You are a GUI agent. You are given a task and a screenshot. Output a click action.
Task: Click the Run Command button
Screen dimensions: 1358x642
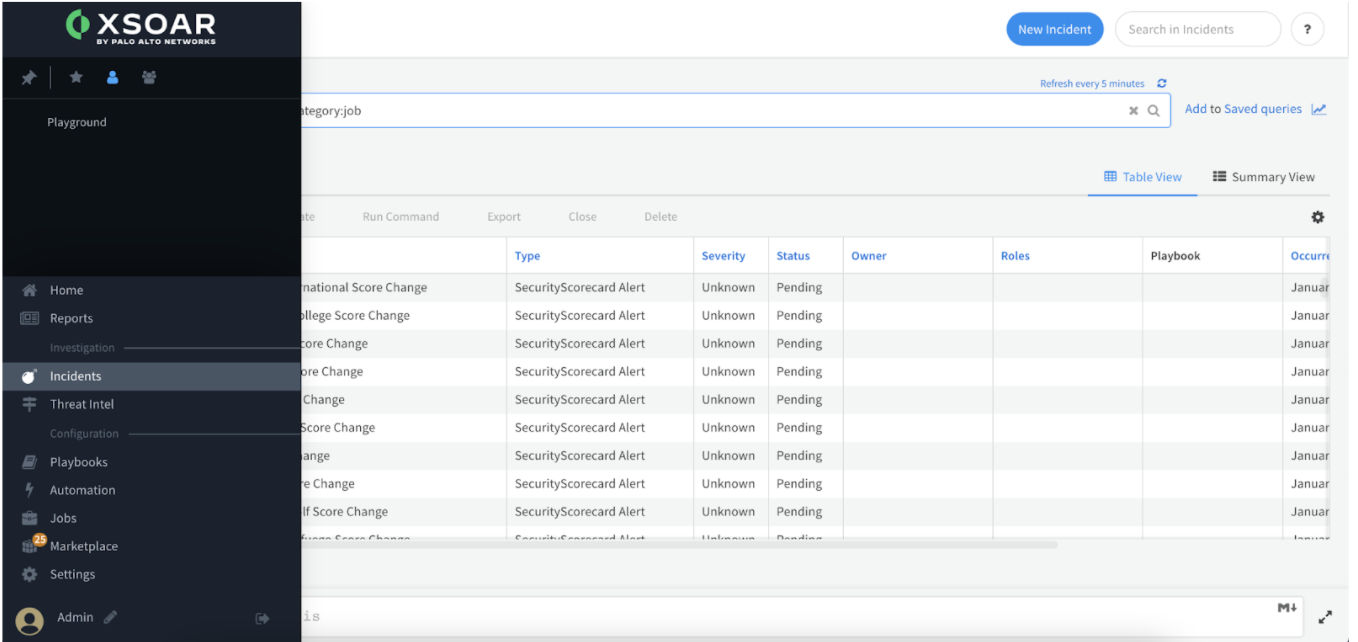401,217
